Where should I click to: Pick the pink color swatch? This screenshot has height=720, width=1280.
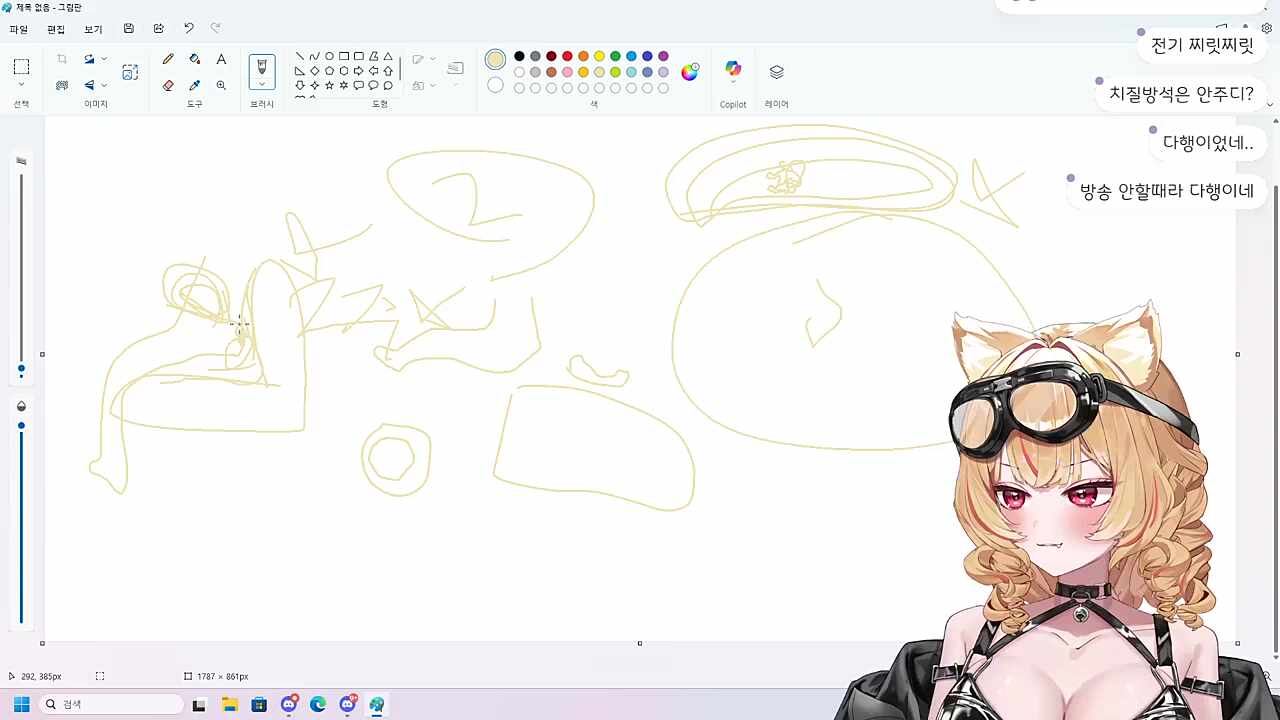[x=567, y=72]
